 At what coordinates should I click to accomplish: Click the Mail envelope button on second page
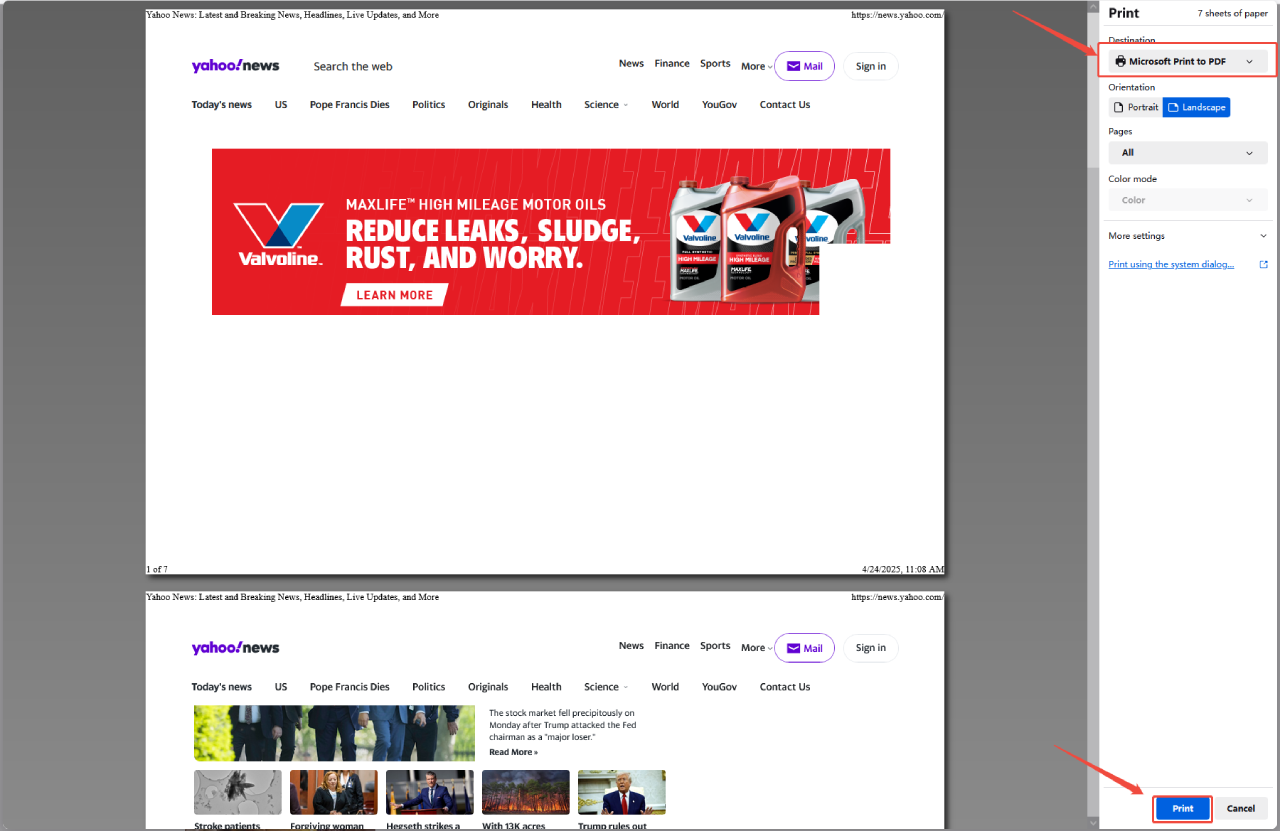coord(804,648)
